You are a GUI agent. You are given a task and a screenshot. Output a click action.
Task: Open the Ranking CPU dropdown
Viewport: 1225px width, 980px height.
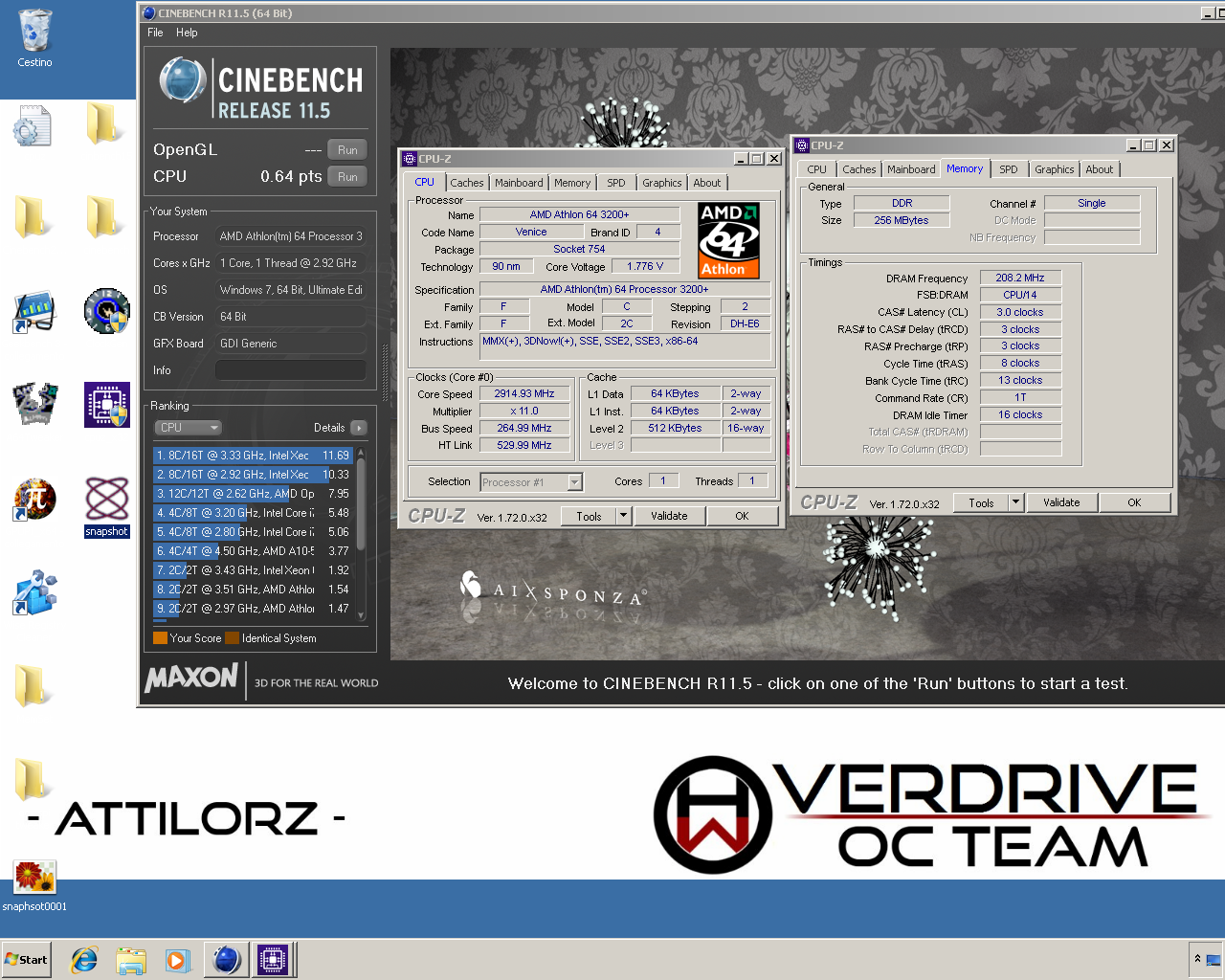[x=188, y=428]
